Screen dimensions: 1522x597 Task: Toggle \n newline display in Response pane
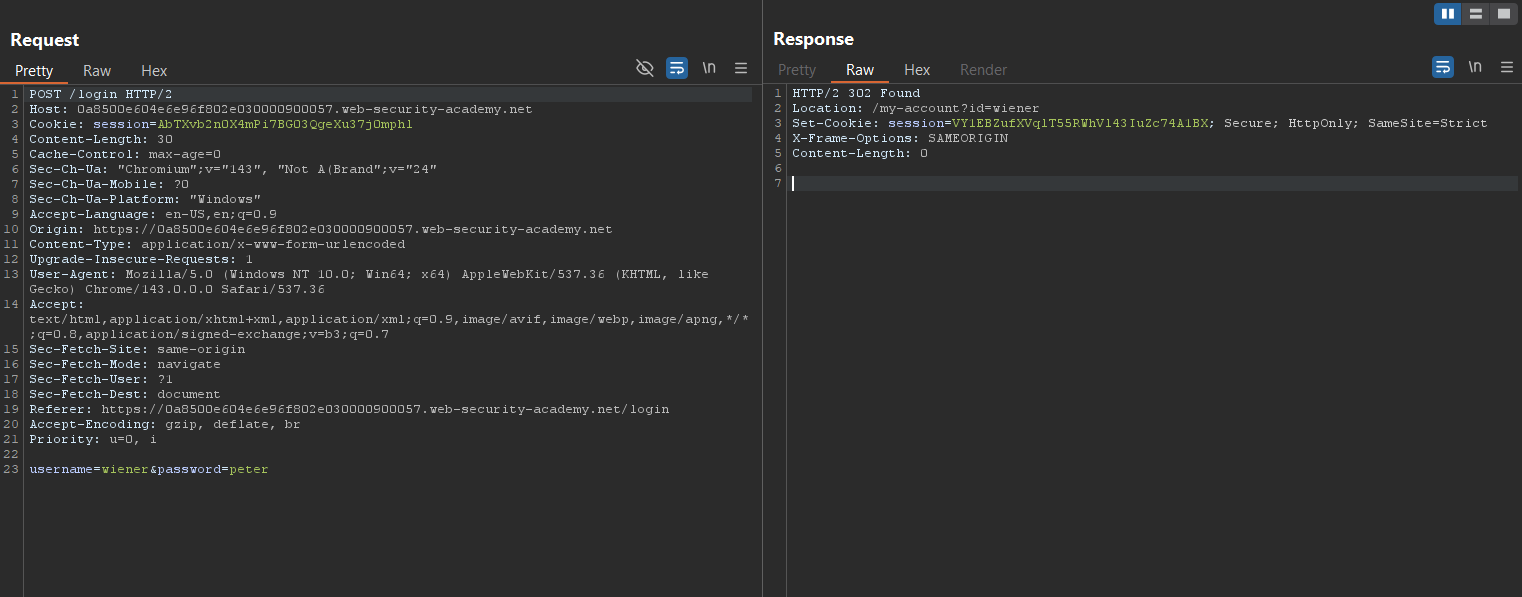coord(1475,67)
